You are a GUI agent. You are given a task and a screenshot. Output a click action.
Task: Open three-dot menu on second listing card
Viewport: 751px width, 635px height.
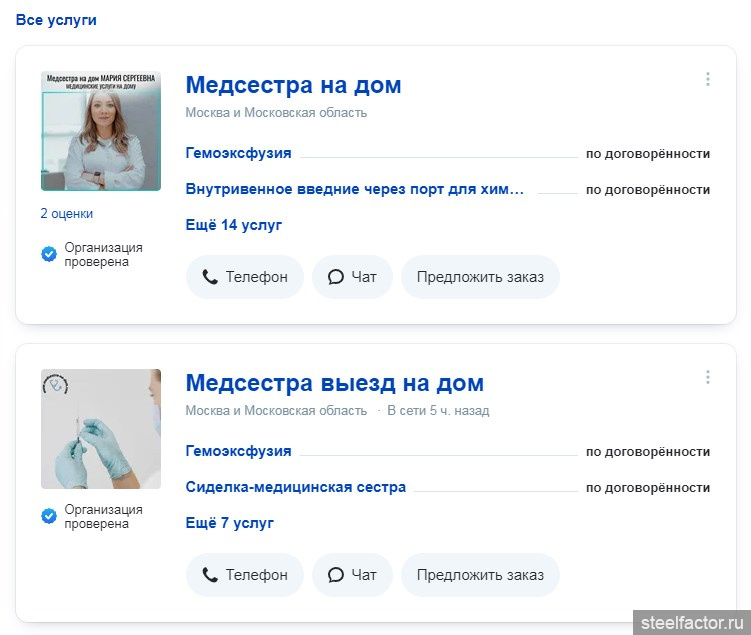708,378
